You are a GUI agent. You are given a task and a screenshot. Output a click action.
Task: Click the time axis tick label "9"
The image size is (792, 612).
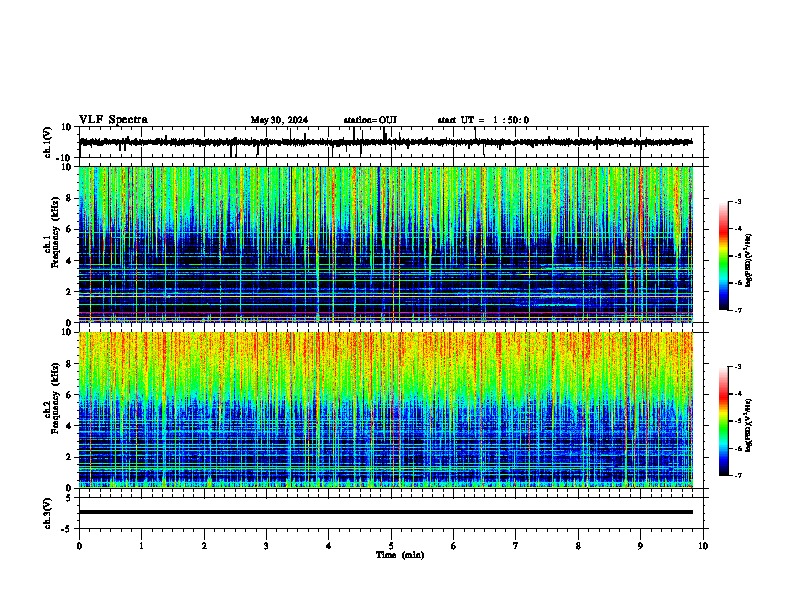[640, 546]
